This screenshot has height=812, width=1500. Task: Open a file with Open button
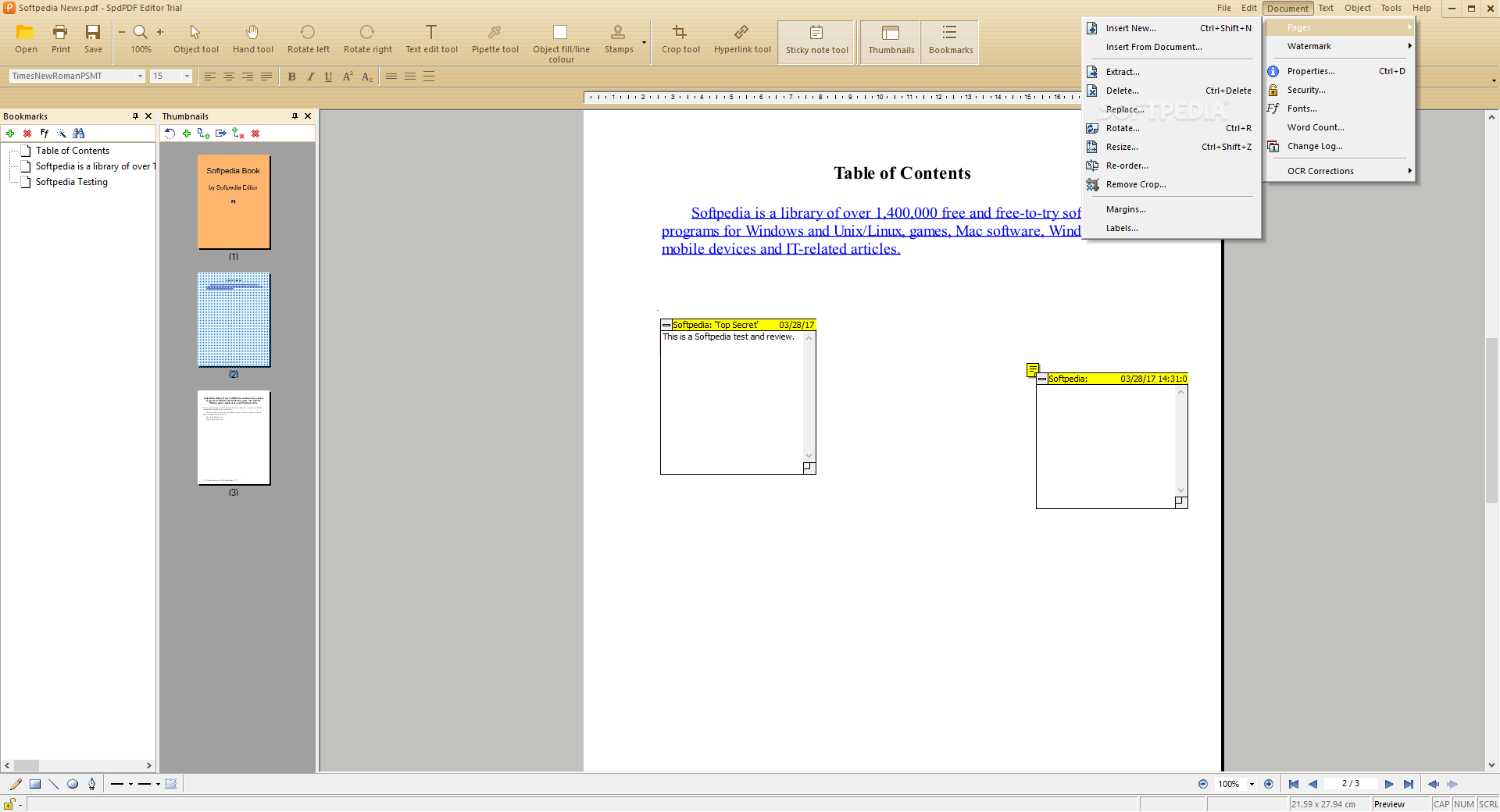point(26,40)
